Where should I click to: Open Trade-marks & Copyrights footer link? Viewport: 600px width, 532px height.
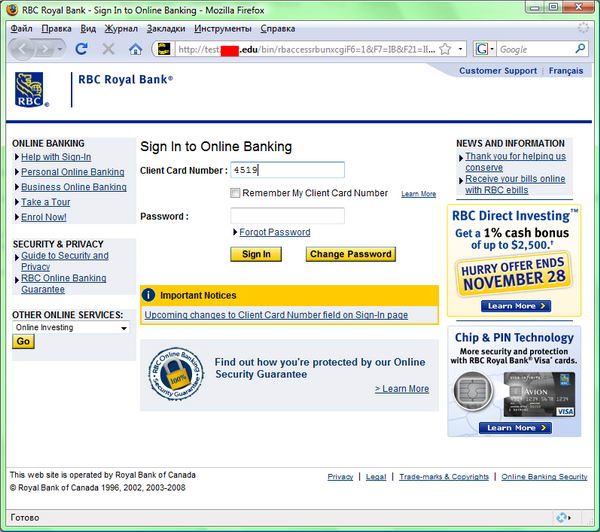(x=444, y=477)
